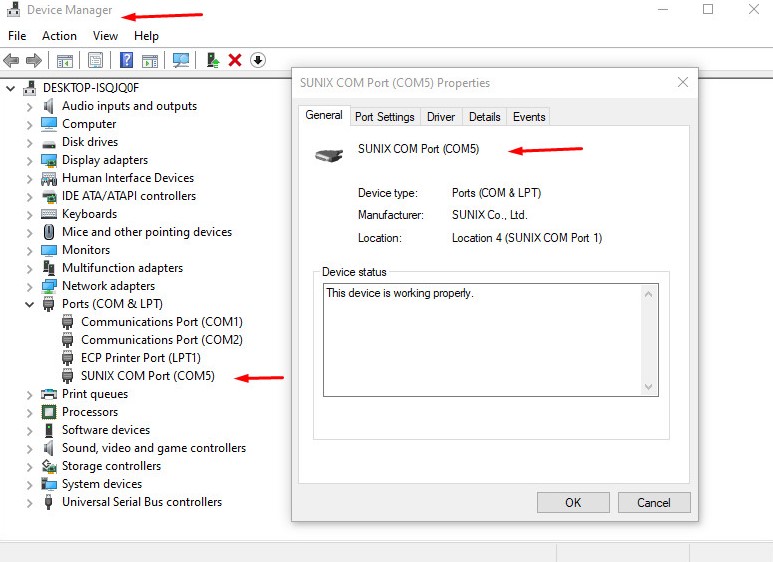The image size is (773, 562).
Task: Select ECP Printer Port (LPT1)
Action: tap(141, 358)
